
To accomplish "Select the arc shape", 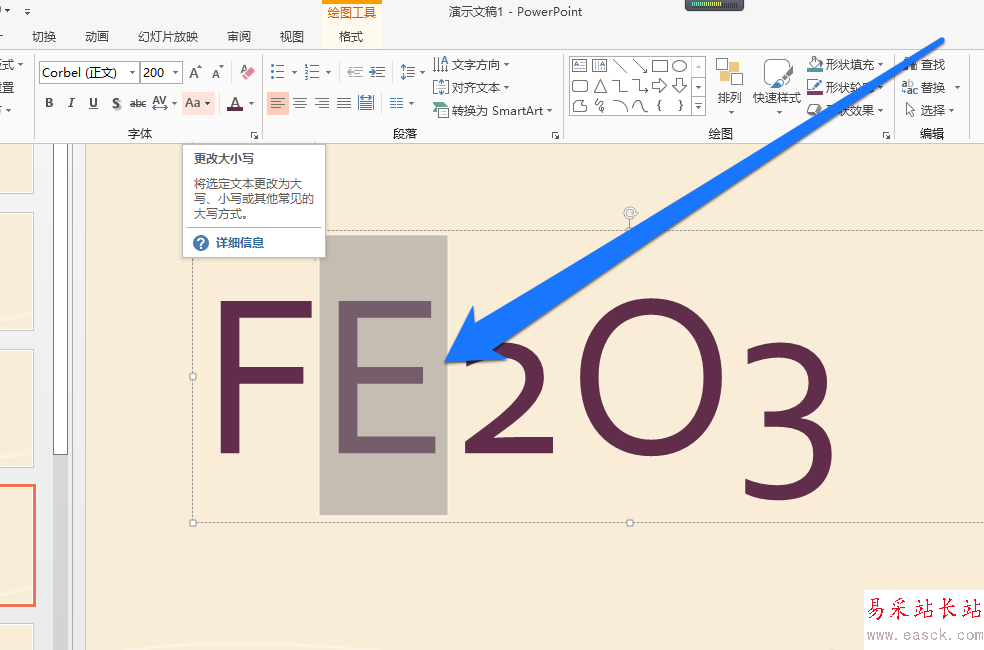I will tap(620, 106).
